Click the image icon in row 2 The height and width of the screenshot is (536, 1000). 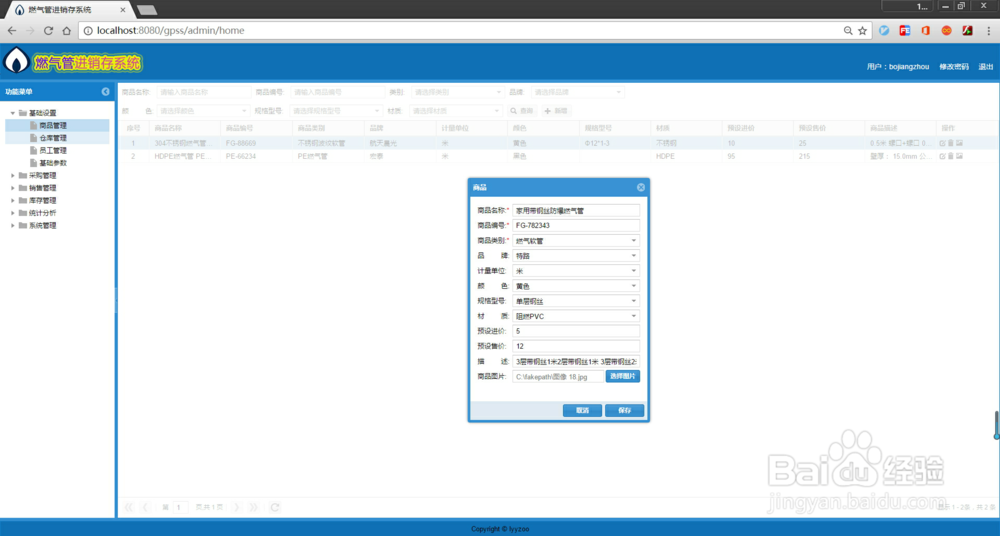(x=959, y=156)
